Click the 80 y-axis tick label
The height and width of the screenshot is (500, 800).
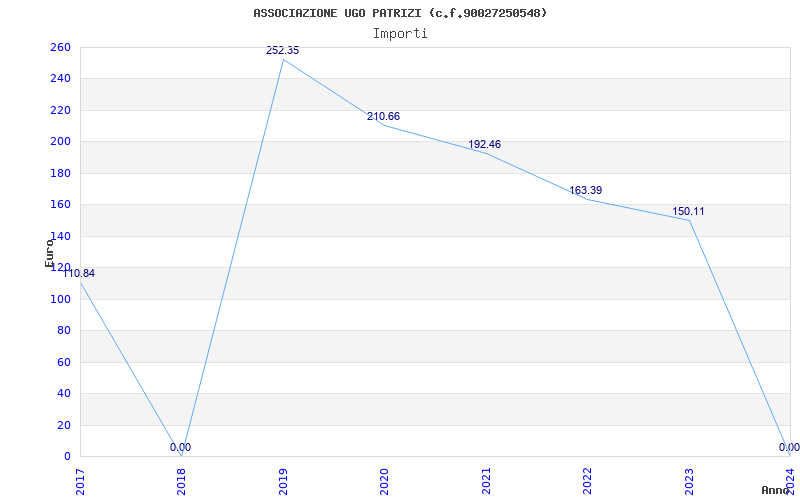pos(63,331)
